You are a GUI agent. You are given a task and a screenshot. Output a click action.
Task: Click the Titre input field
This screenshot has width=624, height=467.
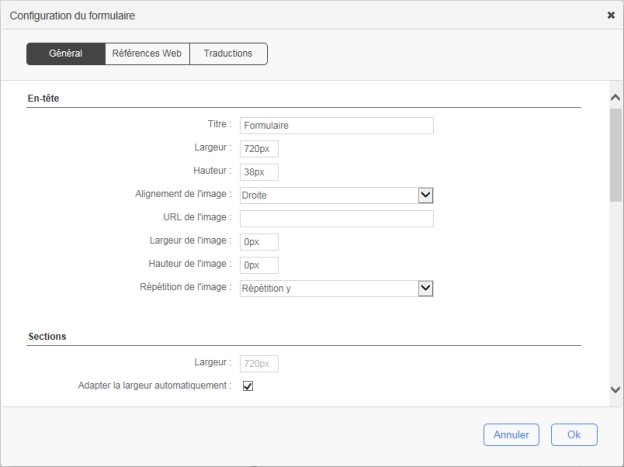336,126
